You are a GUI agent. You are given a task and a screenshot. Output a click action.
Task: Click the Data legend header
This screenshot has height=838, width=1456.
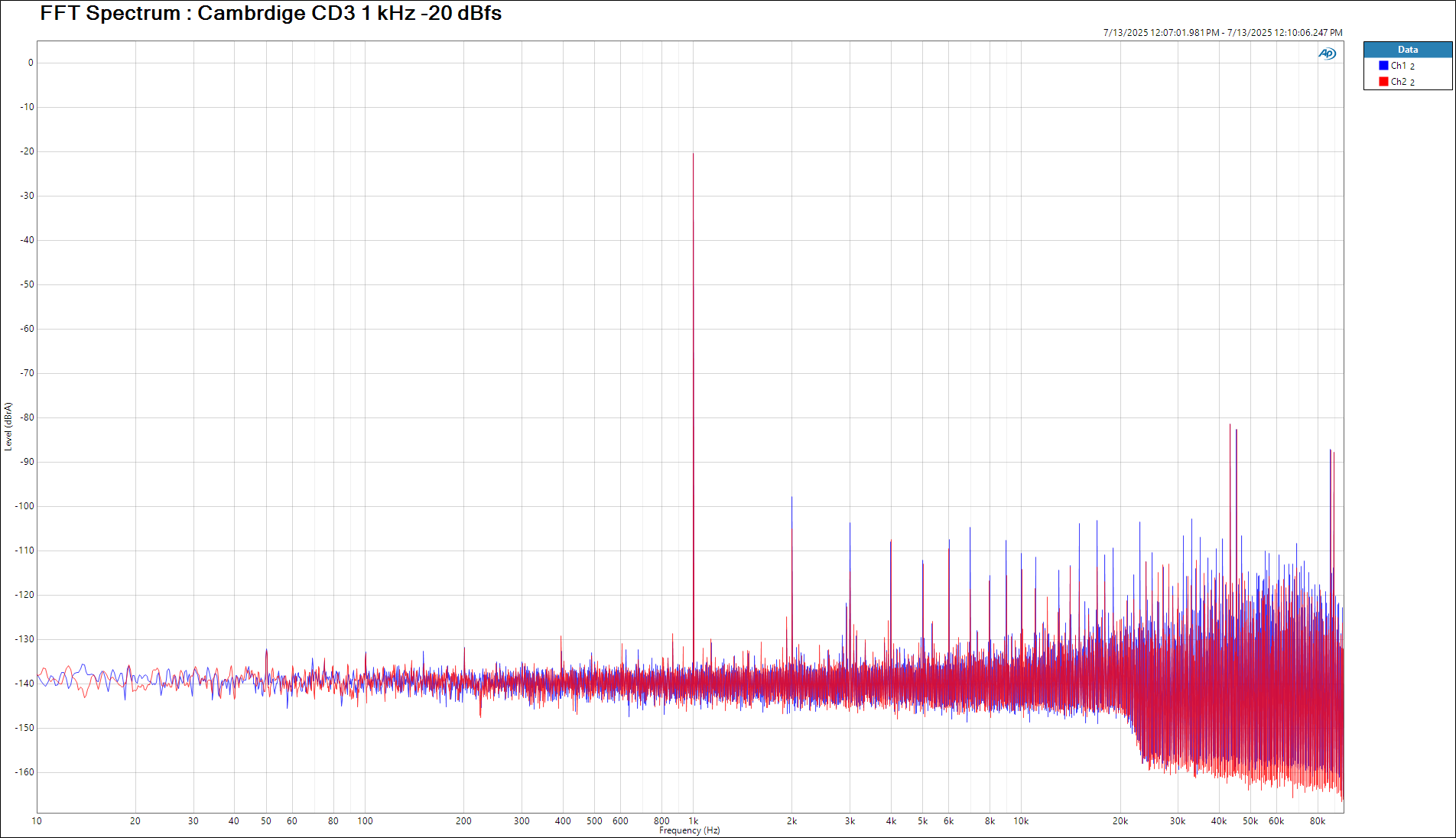[x=1407, y=50]
